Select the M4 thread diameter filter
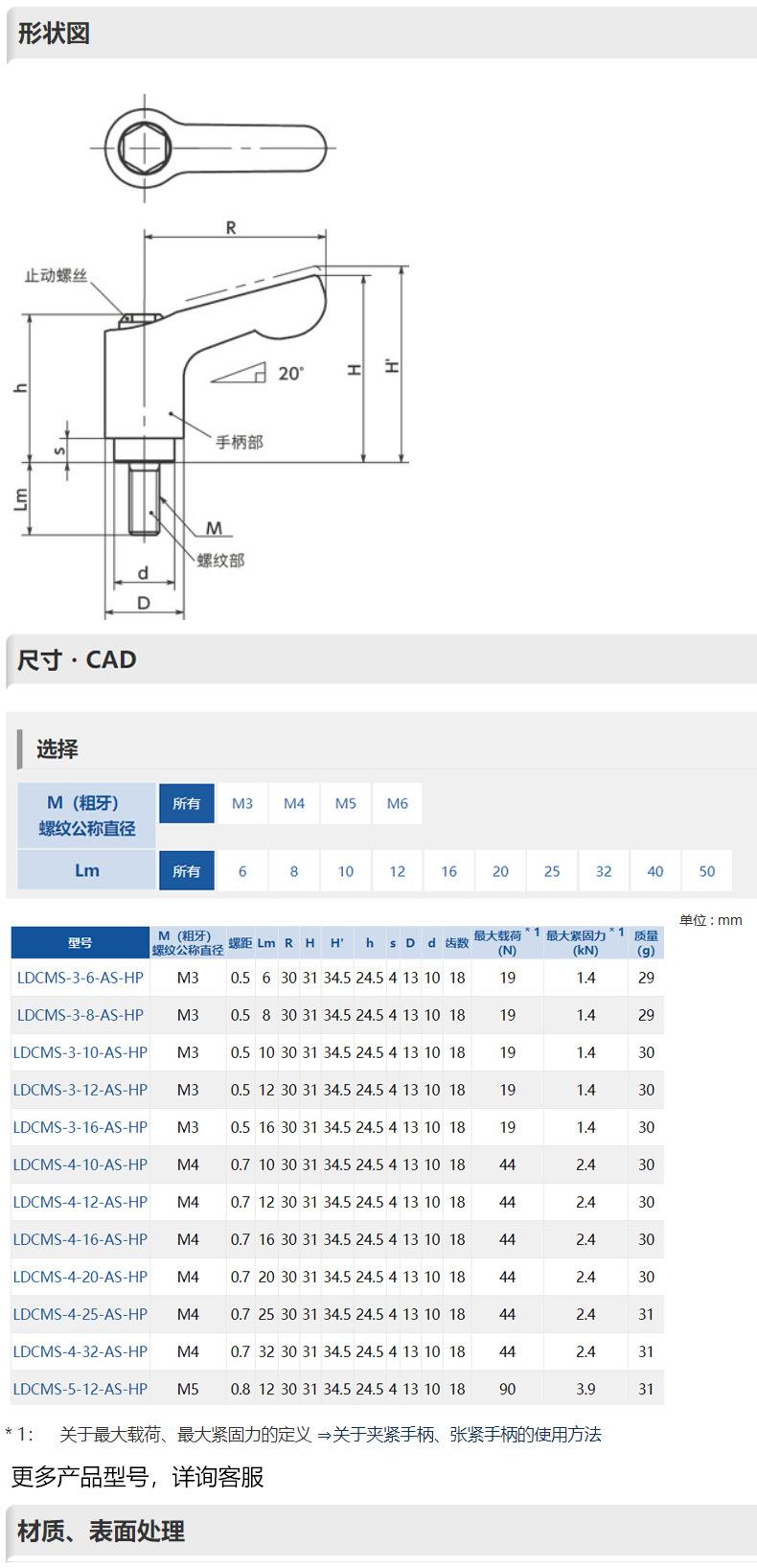Image resolution: width=757 pixels, height=1568 pixels. pos(294,803)
